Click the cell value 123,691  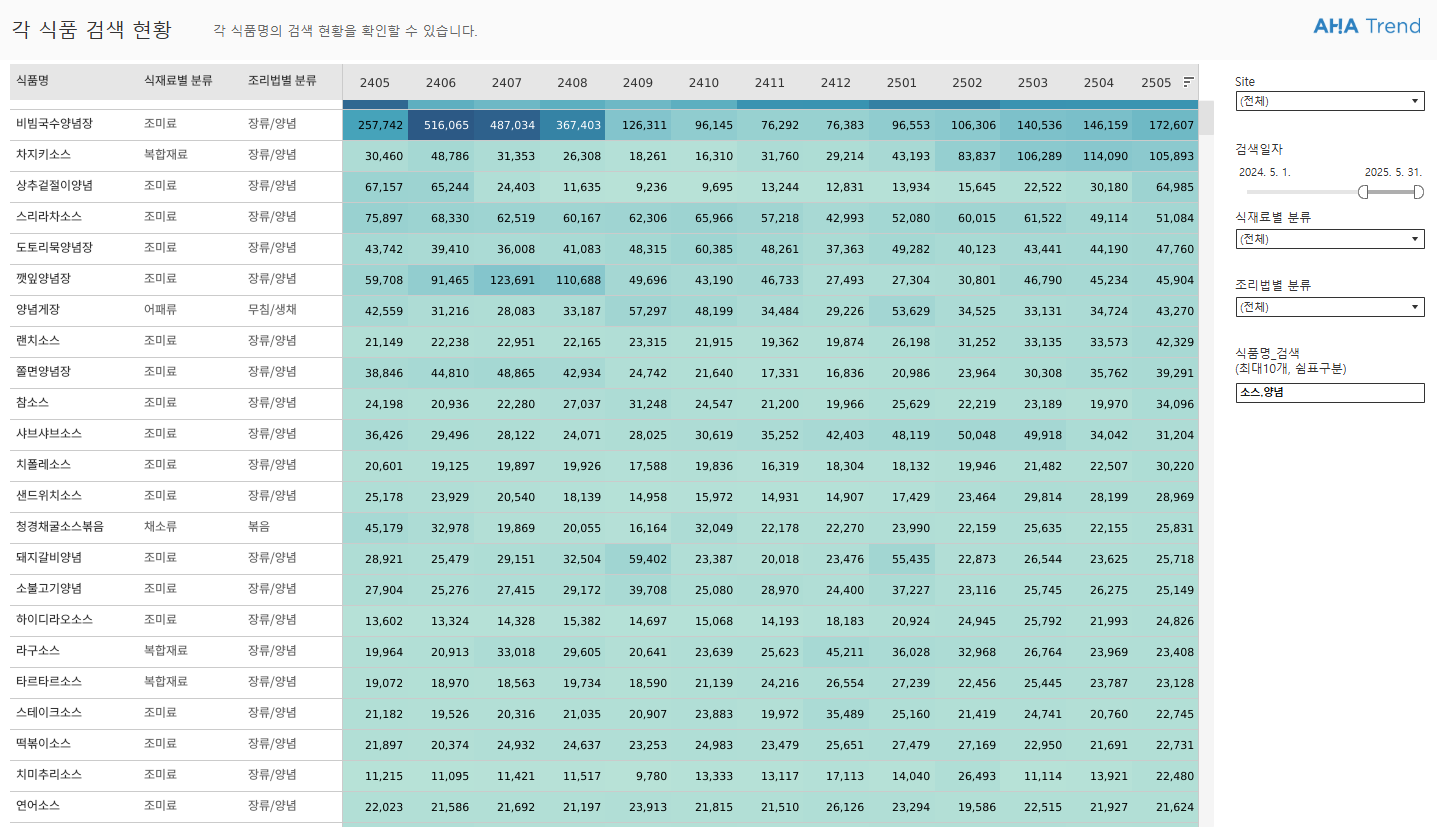(512, 280)
